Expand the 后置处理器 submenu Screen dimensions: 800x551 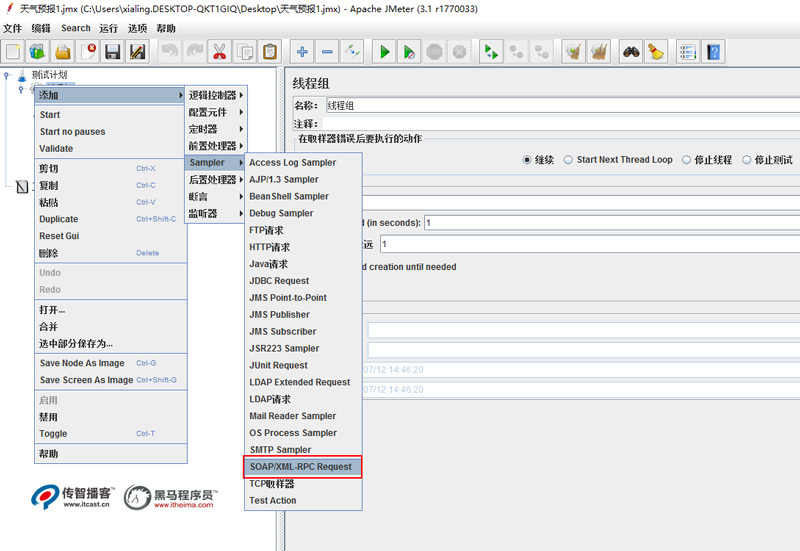click(x=216, y=180)
